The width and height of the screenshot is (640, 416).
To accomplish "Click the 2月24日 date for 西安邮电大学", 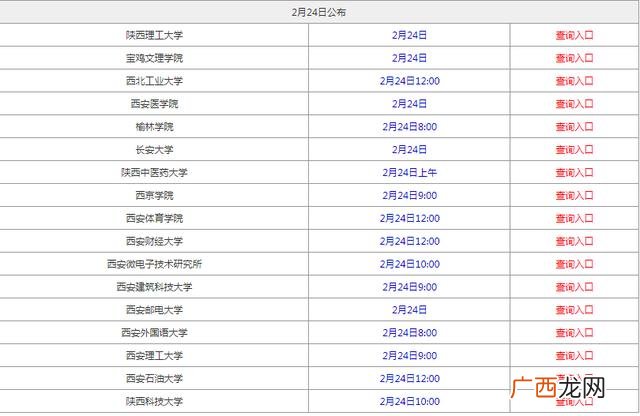I will (x=409, y=309).
